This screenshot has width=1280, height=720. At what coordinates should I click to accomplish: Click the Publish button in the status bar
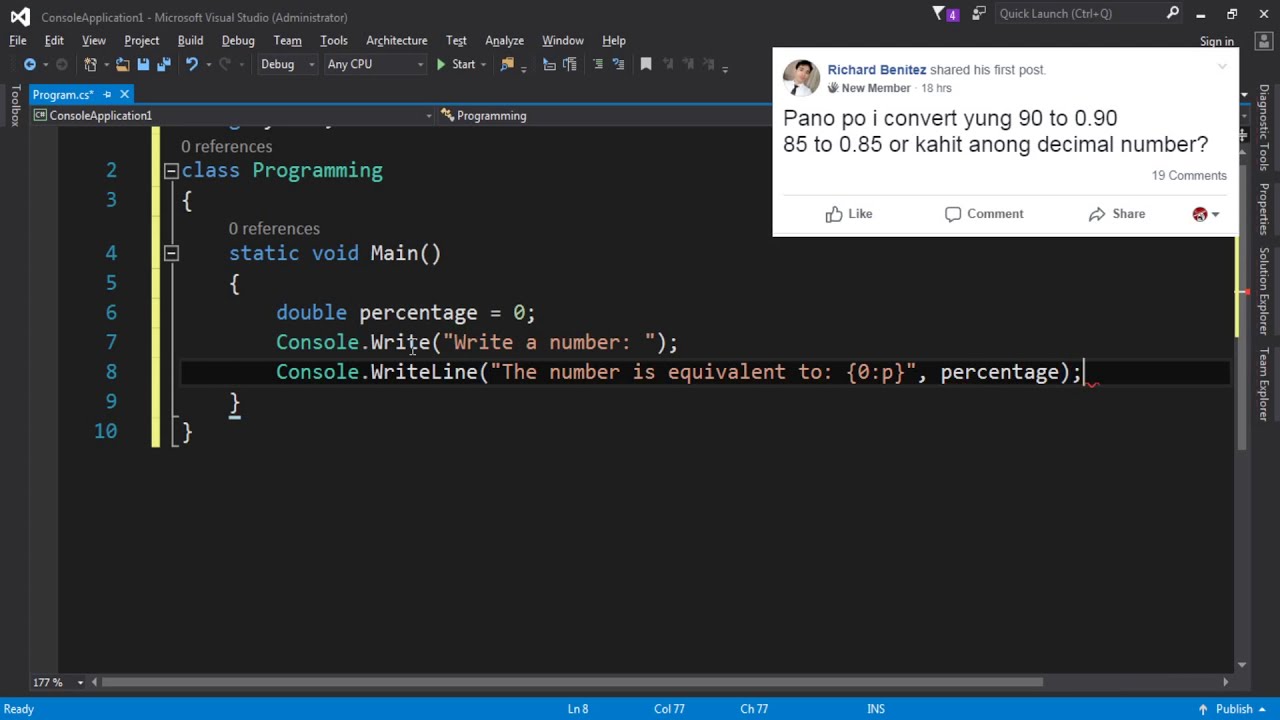1234,709
